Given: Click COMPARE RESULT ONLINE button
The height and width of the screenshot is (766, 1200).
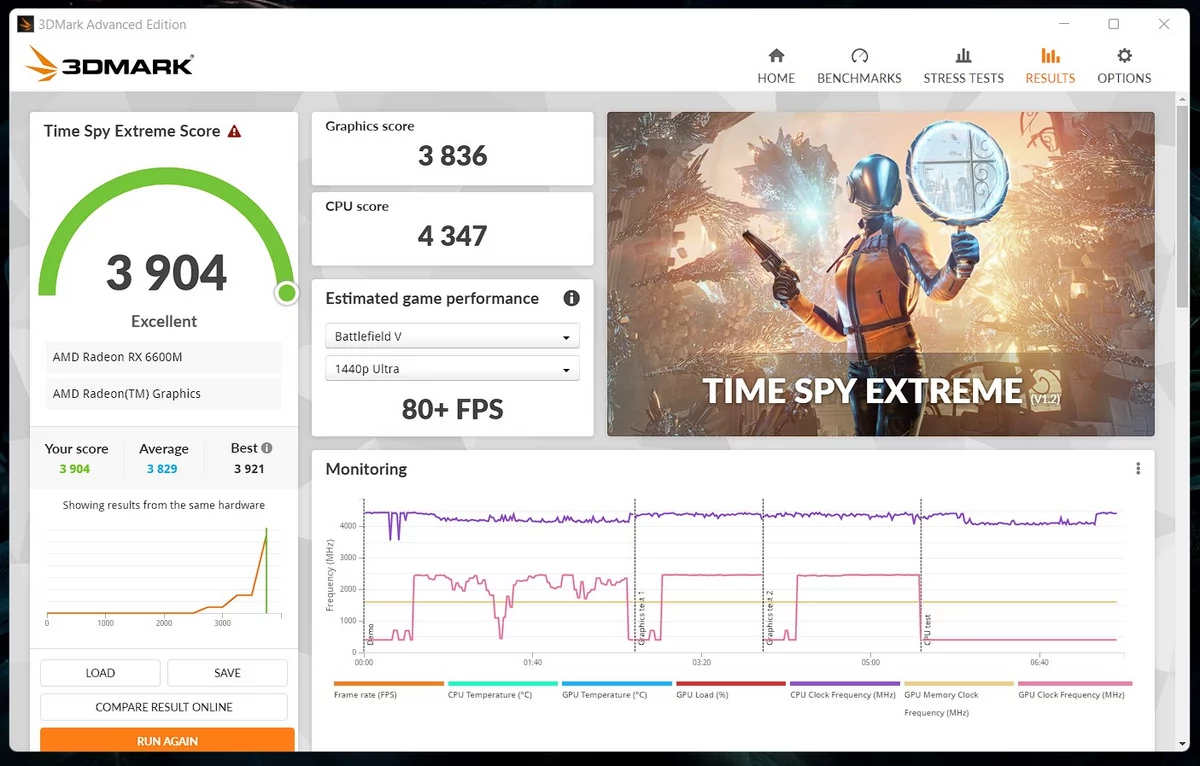Looking at the screenshot, I should coord(164,707).
